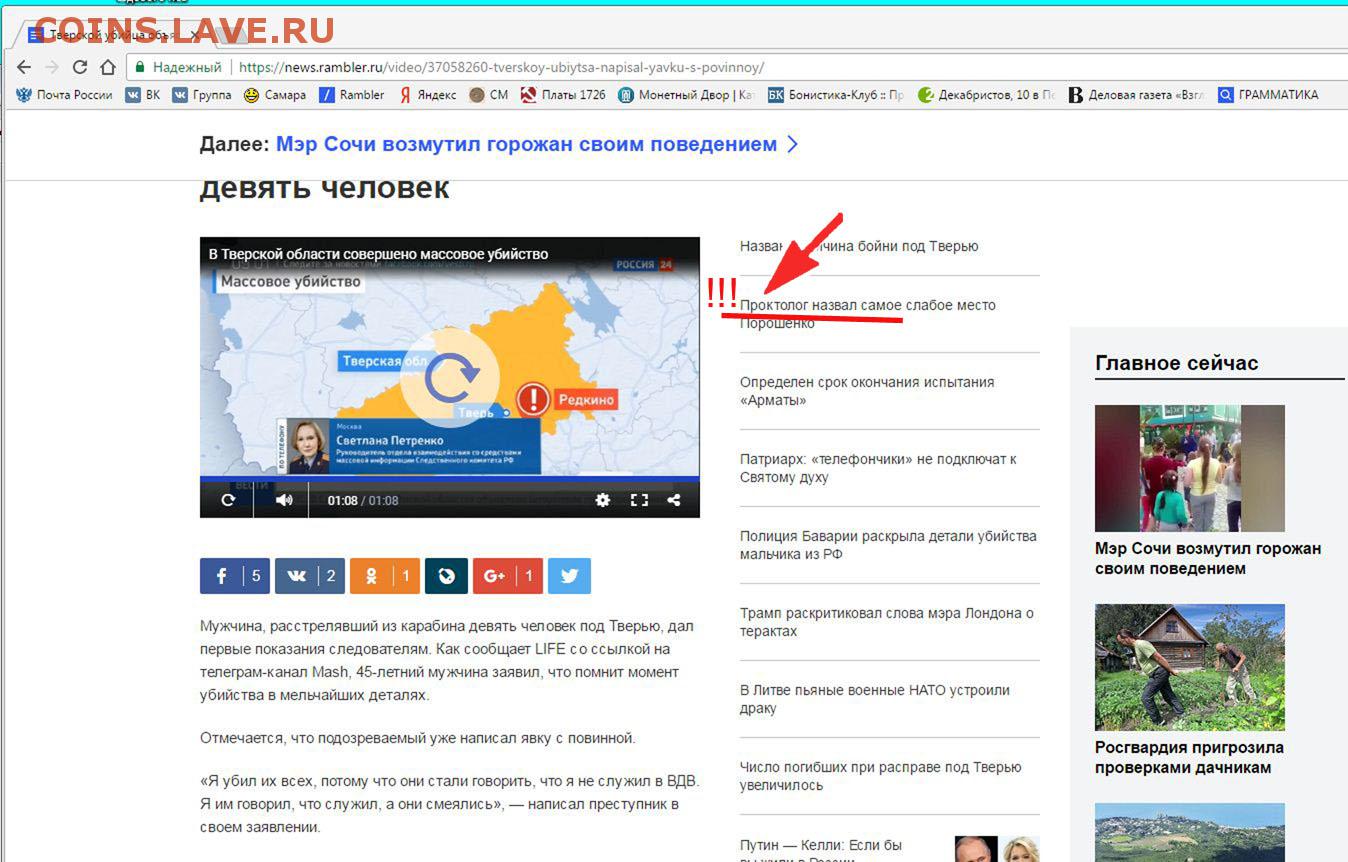Viewport: 1348px width, 862px height.
Task: Open the Почта России bookmark
Action: tap(64, 95)
